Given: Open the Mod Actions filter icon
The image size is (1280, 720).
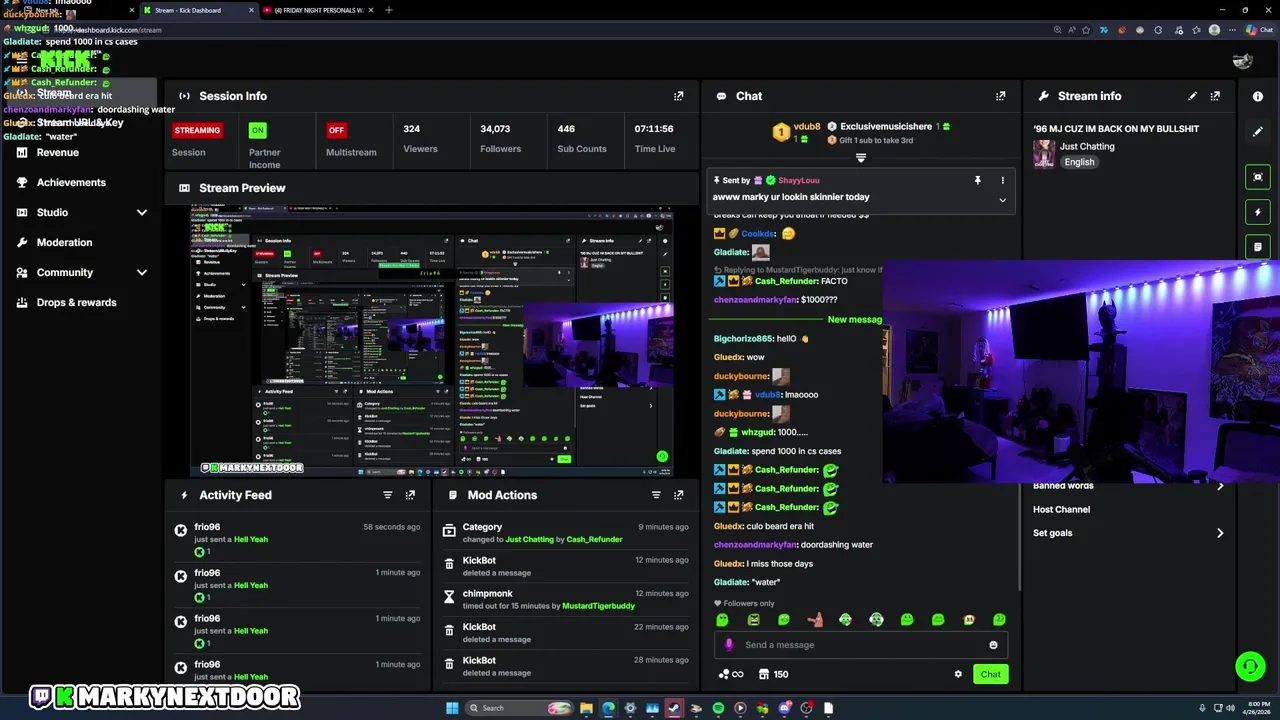Looking at the screenshot, I should 656,495.
